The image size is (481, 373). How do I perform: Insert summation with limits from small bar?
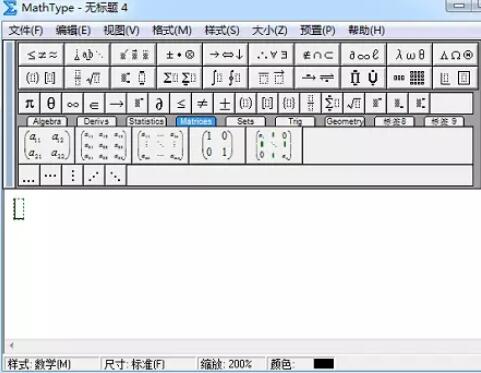332,104
